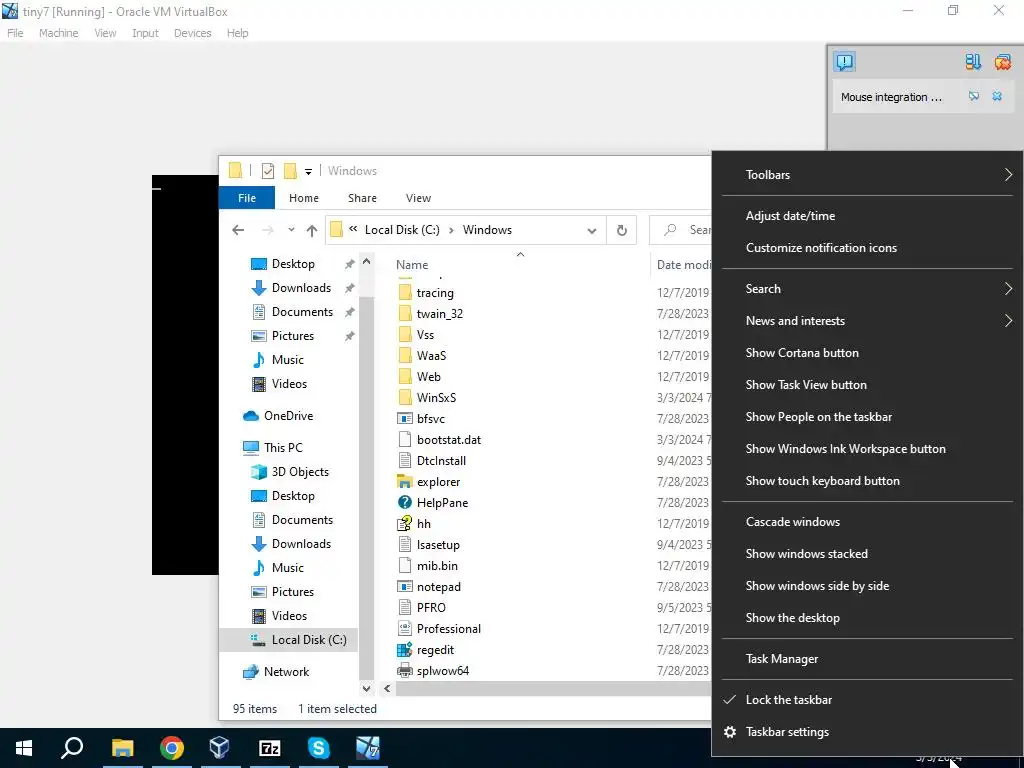Viewport: 1024px width, 768px height.
Task: Select the regedit file
Action: [x=434, y=650]
